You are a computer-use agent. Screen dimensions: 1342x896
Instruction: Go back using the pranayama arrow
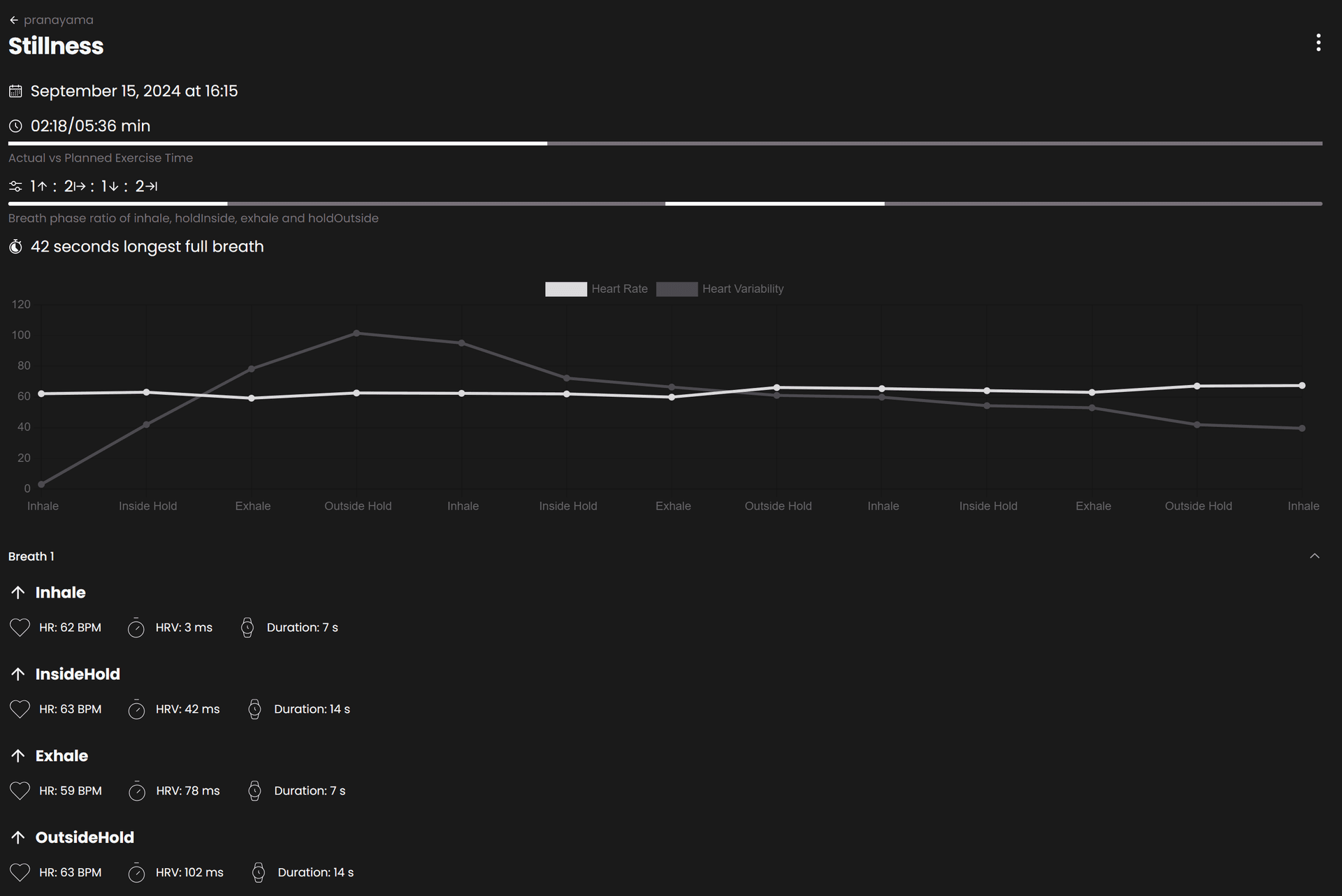click(14, 20)
